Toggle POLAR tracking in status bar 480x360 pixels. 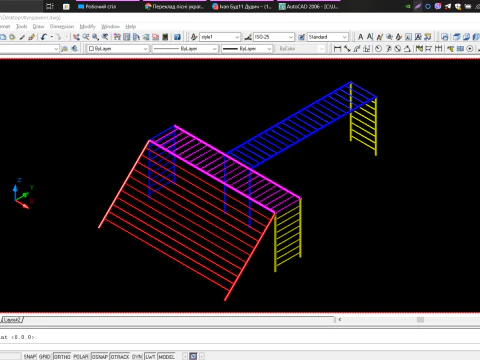(x=81, y=356)
